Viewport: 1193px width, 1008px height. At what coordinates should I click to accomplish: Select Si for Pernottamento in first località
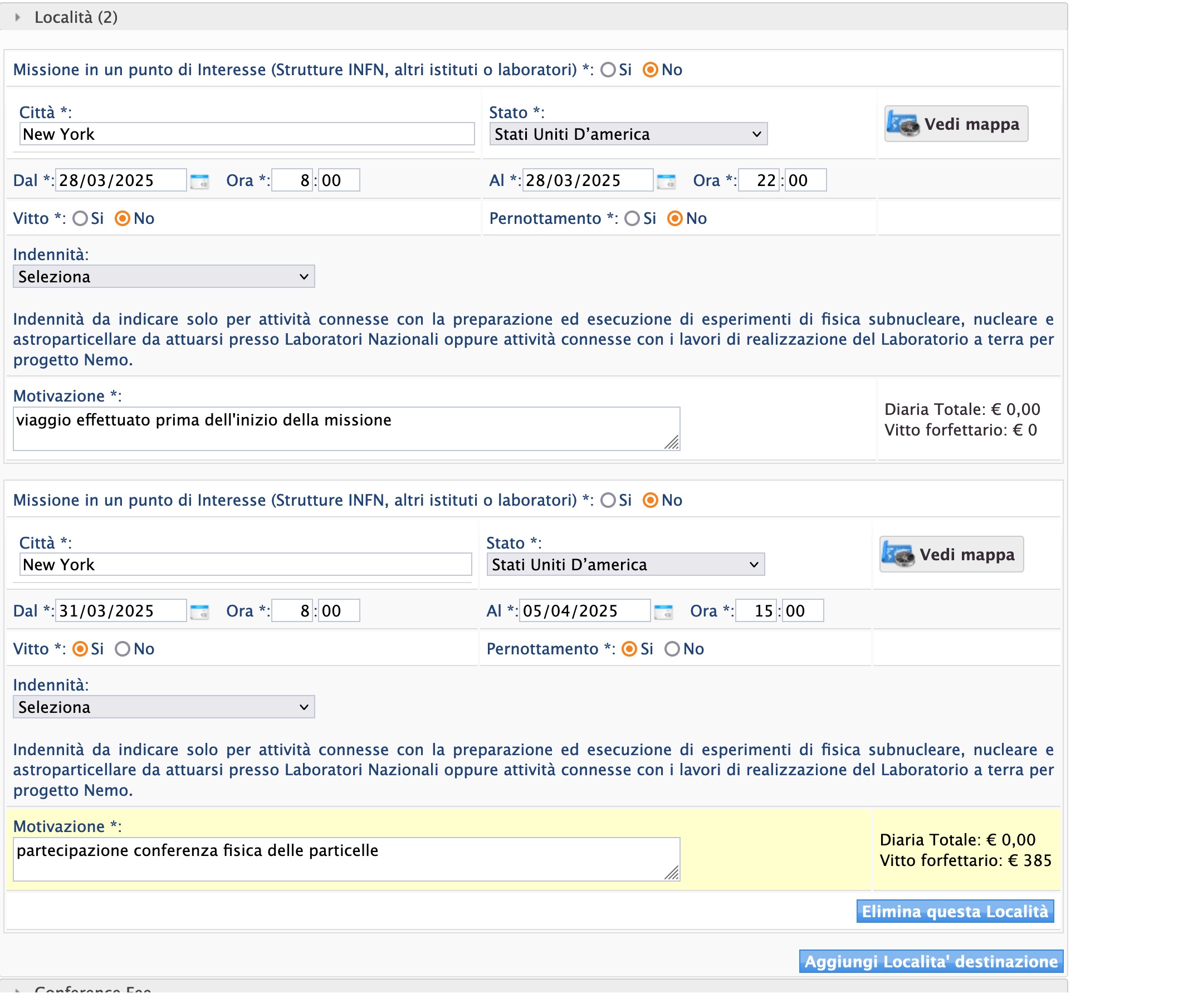click(x=632, y=218)
